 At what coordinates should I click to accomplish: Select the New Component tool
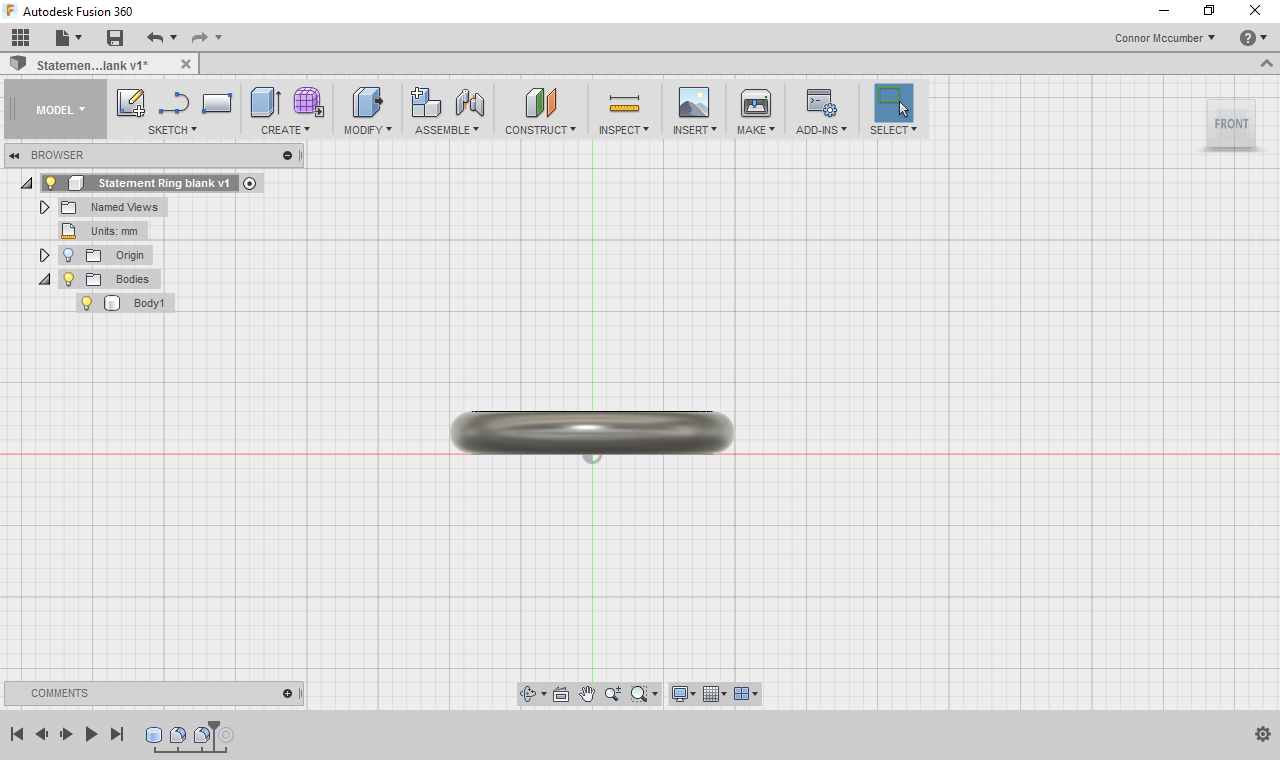[x=426, y=102]
